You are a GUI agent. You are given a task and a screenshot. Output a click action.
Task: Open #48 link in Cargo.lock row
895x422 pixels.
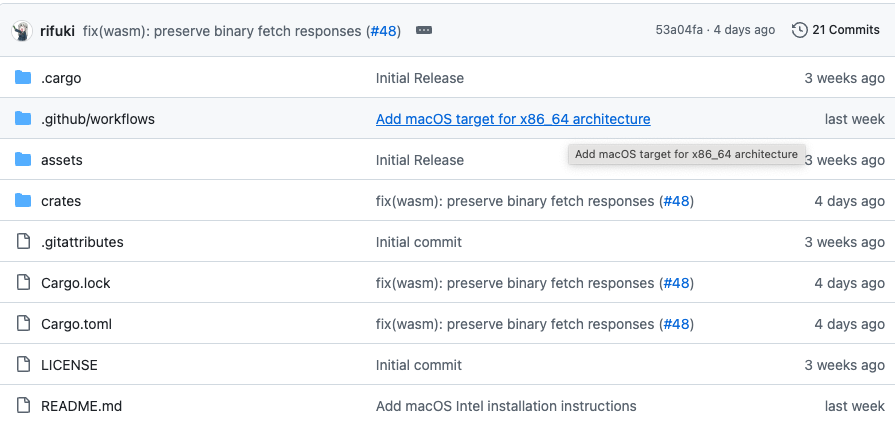pos(676,283)
